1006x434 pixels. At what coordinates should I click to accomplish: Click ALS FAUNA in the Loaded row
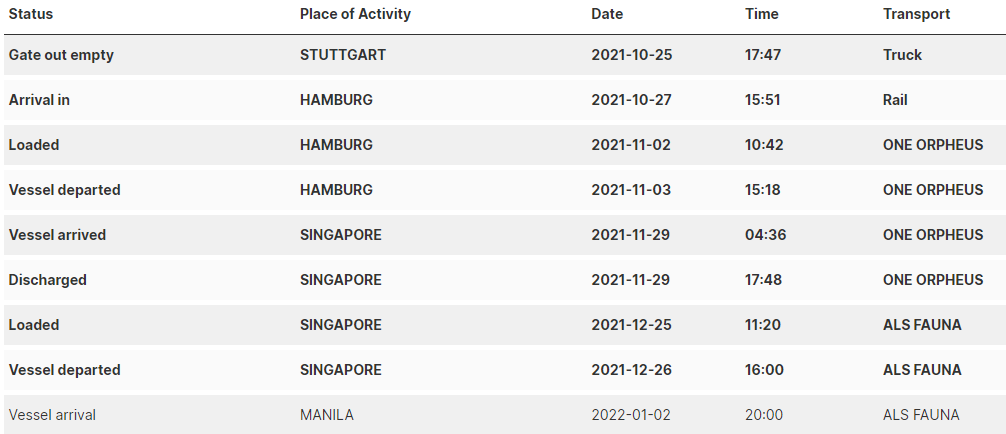pos(922,325)
